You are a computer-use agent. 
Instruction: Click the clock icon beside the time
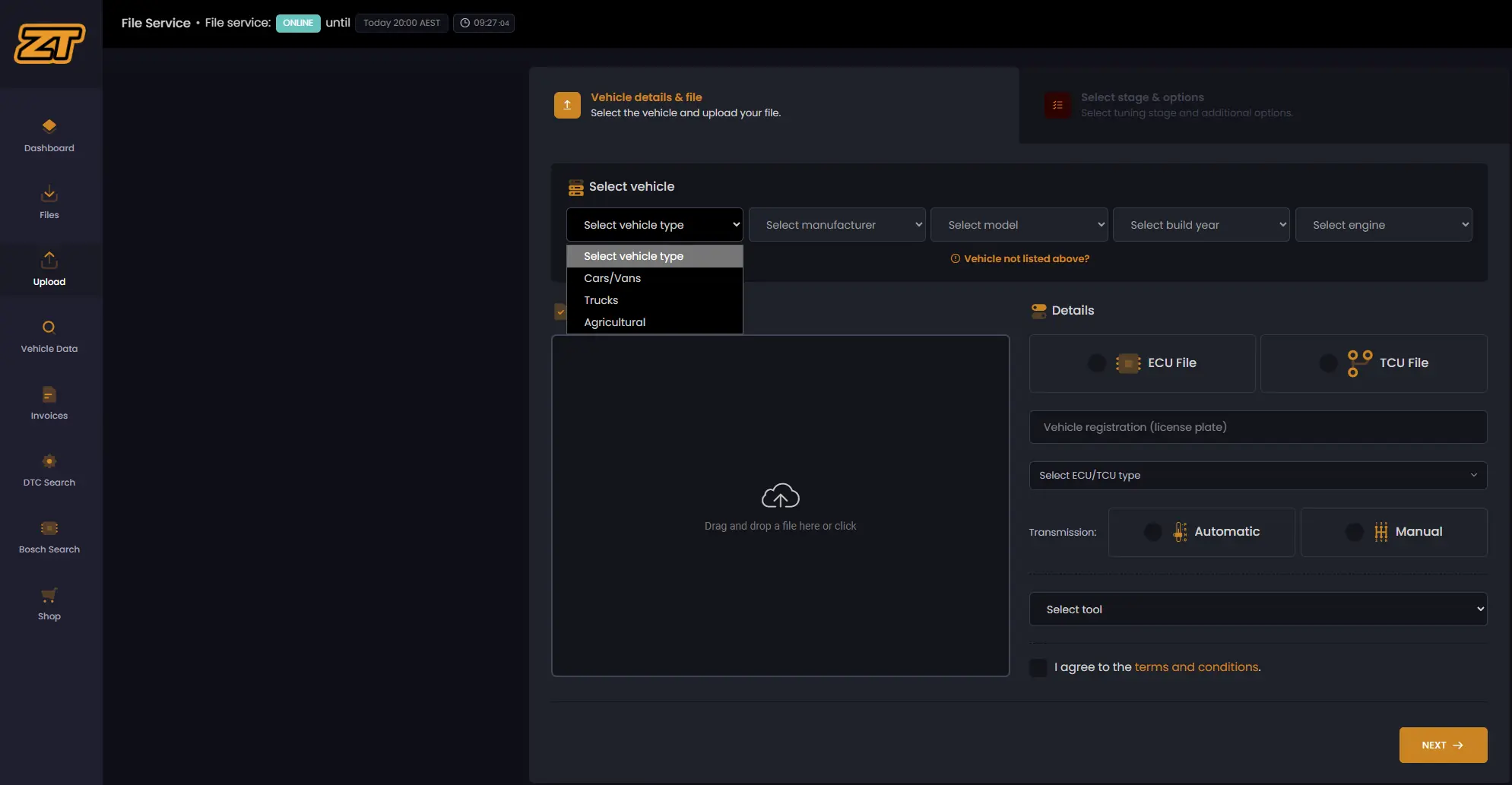click(x=465, y=23)
